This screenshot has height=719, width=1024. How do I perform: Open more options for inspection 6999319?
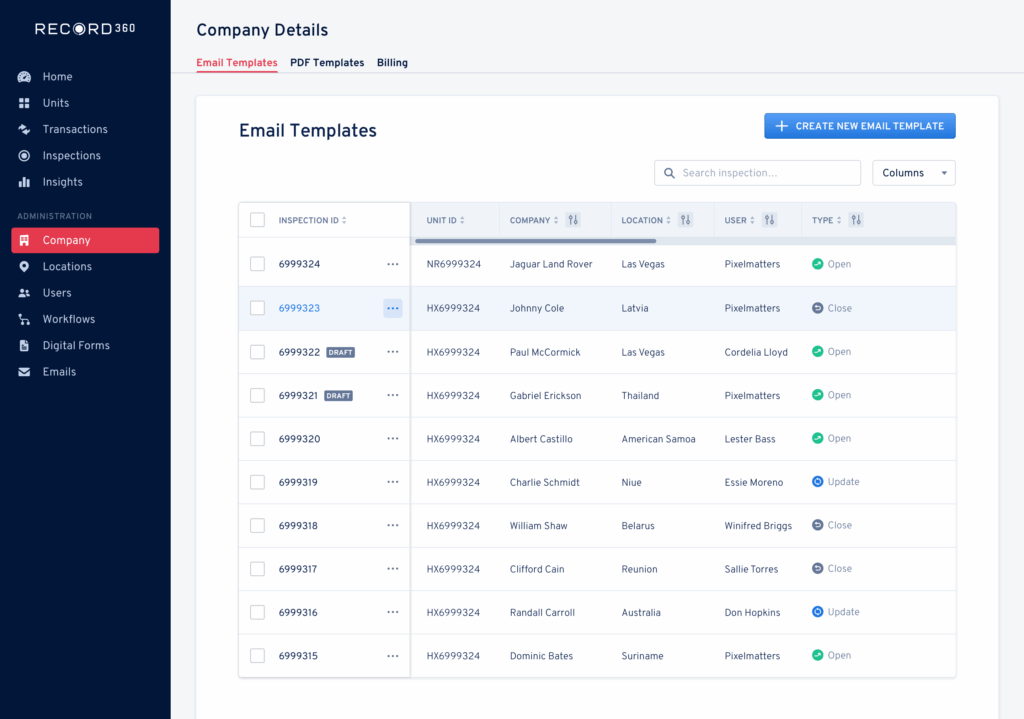click(x=392, y=482)
